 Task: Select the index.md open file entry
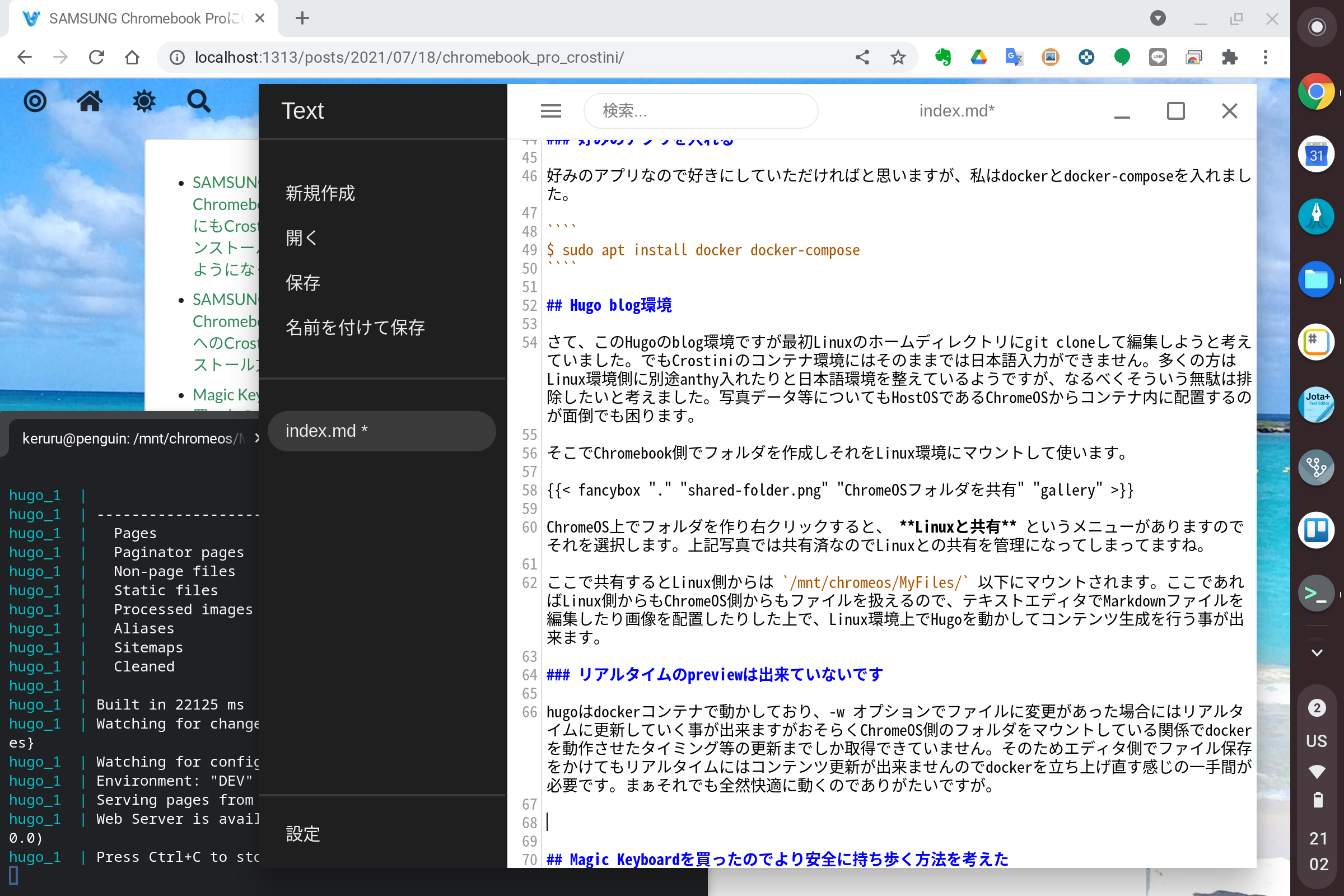click(381, 431)
